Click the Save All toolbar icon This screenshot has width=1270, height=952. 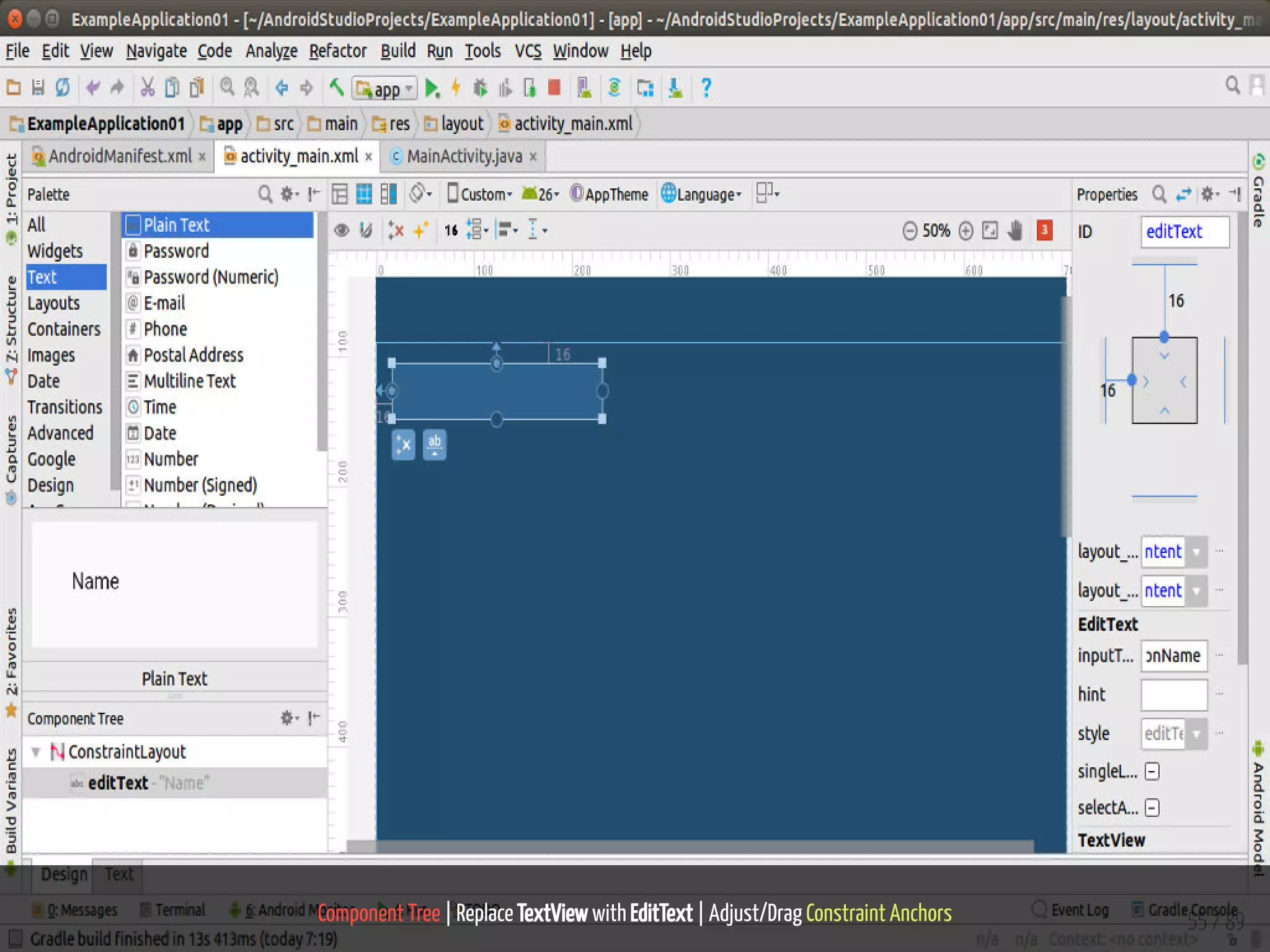(38, 88)
